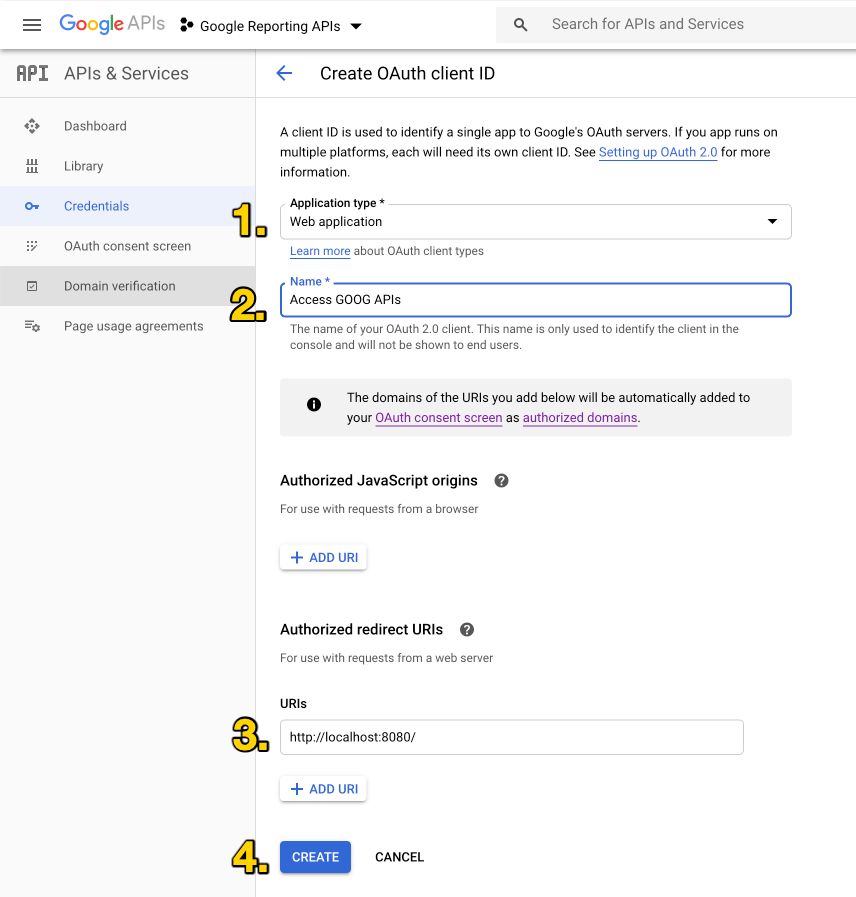Open the OAuth consent screen link in notice

tap(438, 418)
